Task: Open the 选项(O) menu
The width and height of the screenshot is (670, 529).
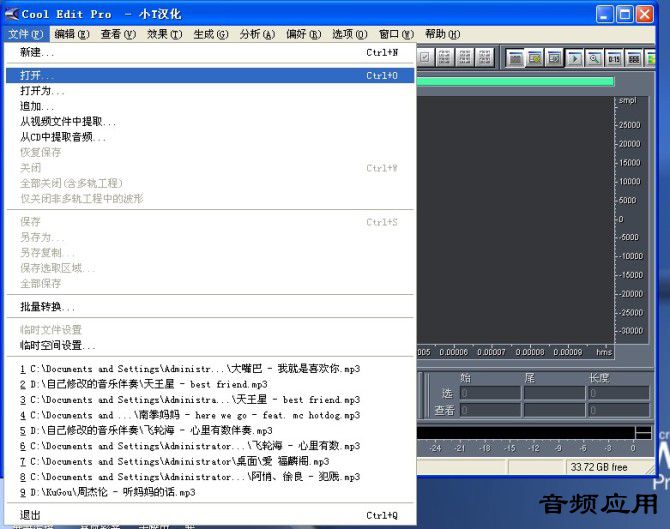Action: [x=350, y=34]
